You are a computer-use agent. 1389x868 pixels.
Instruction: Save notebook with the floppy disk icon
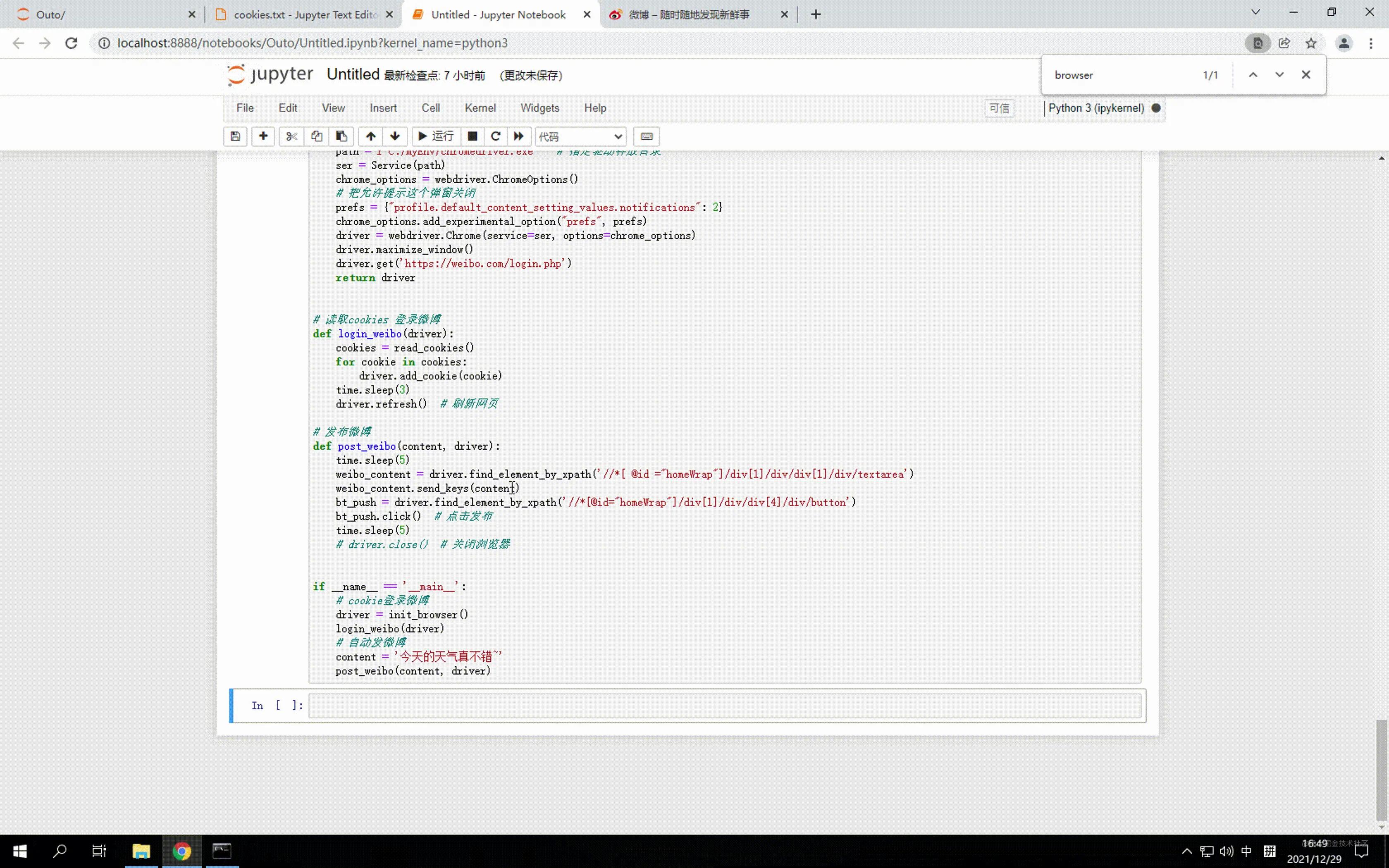pyautogui.click(x=235, y=136)
